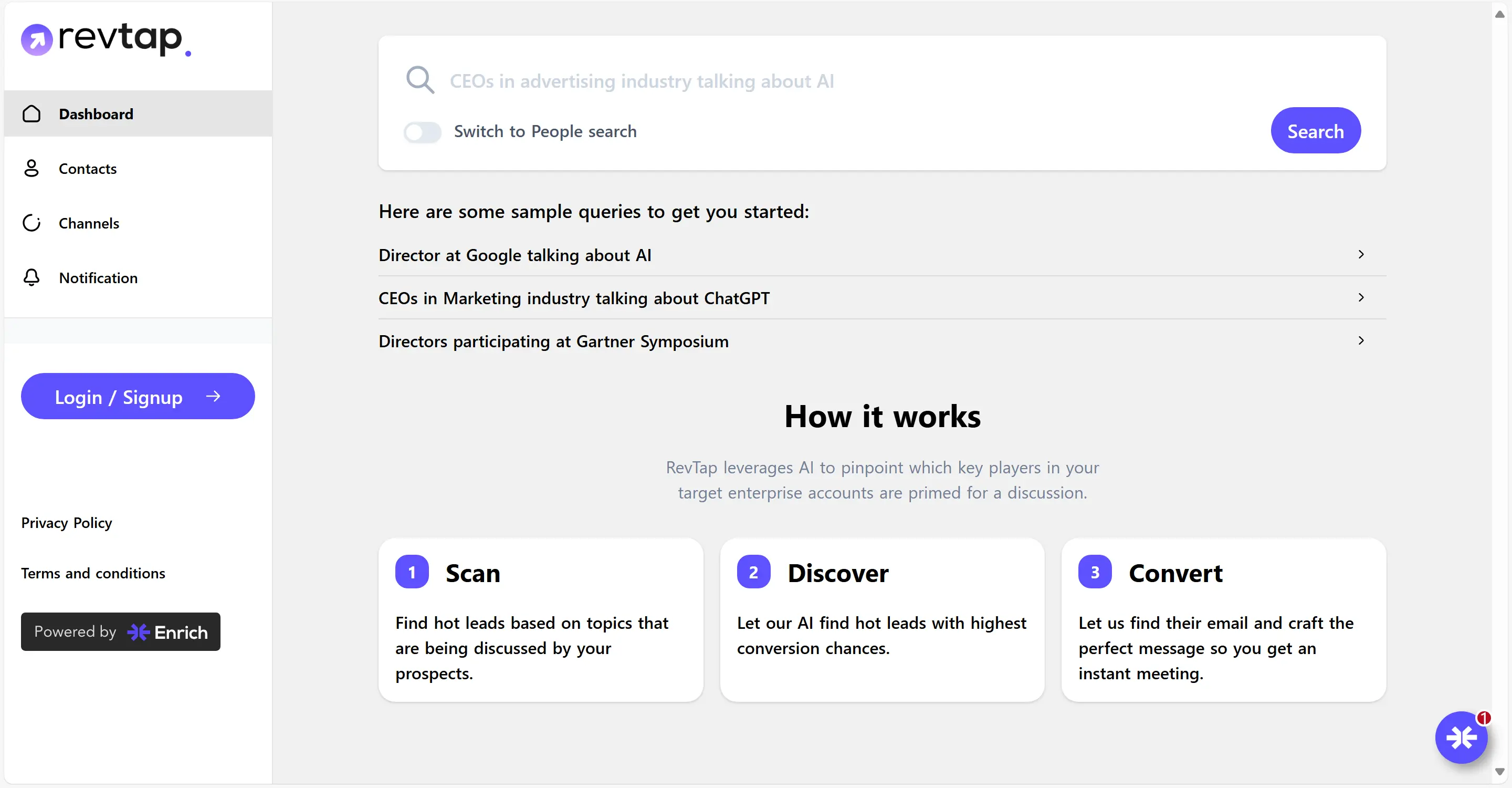1512x788 pixels.
Task: Click the Channels circular icon
Action: (x=31, y=223)
